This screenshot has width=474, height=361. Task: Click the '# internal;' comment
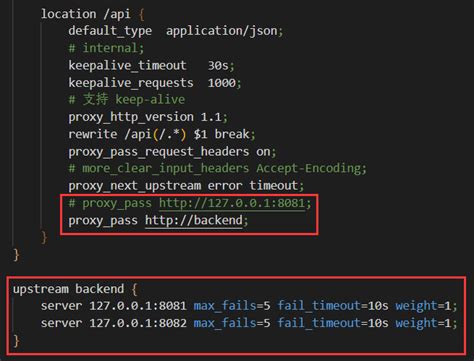(106, 48)
